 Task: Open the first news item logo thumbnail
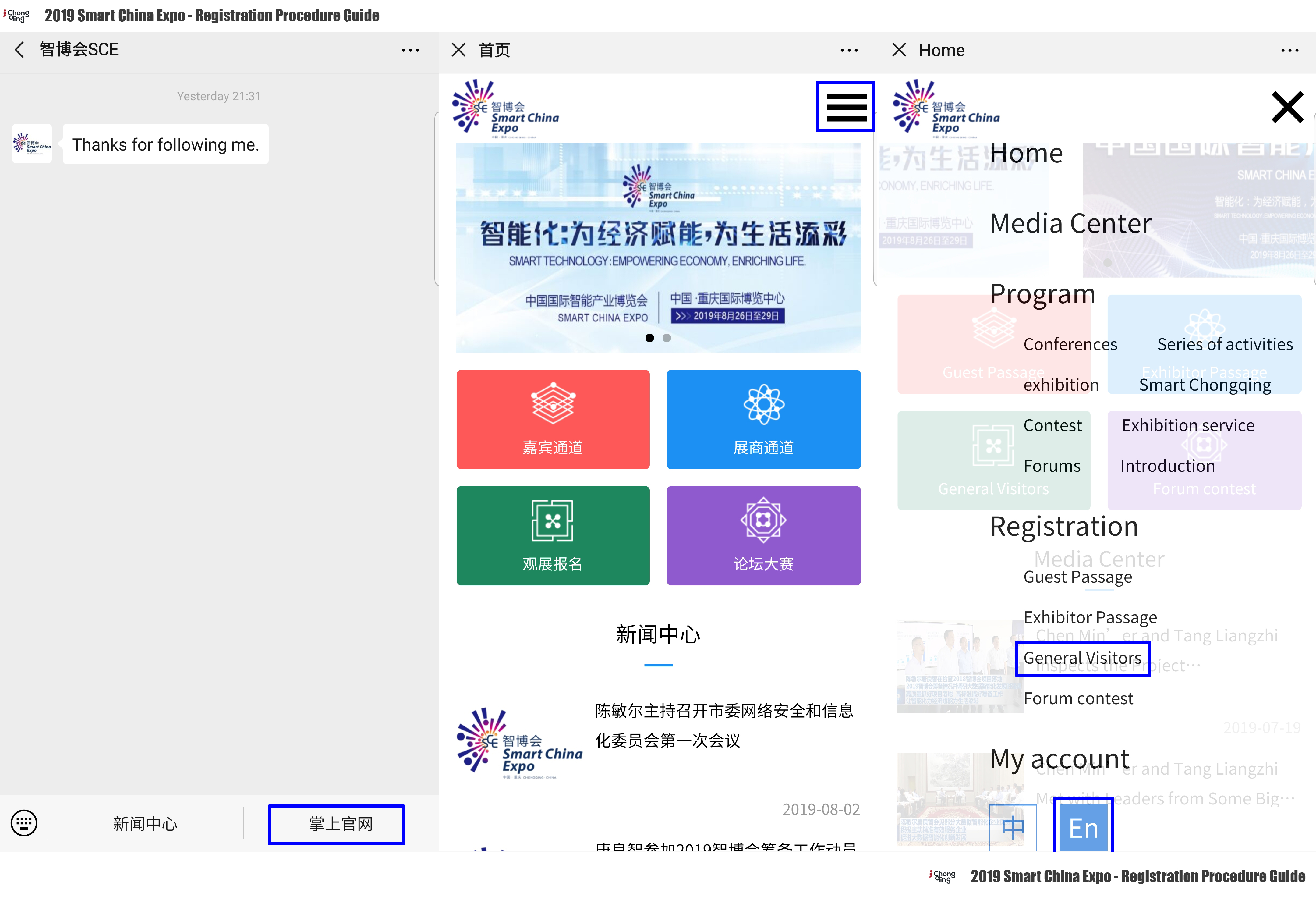(519, 743)
